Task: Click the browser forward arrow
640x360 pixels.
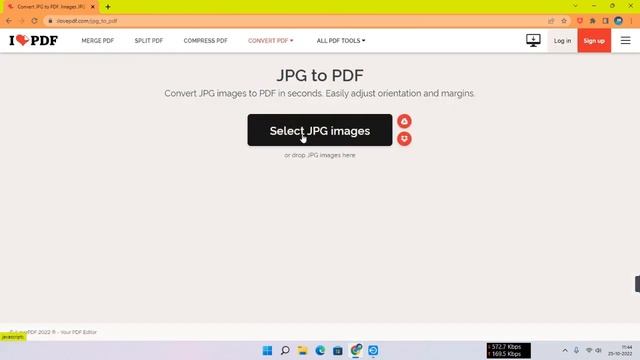Action: pos(22,21)
